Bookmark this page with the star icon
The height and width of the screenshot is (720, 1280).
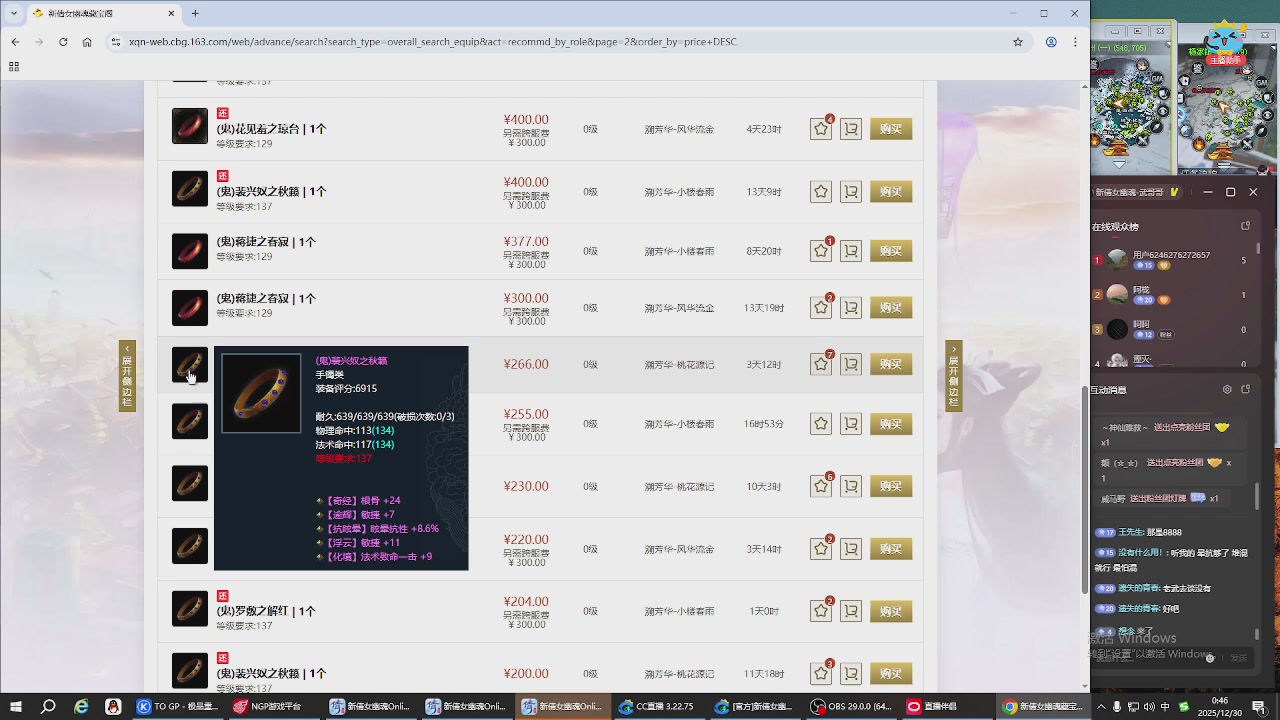[x=1018, y=42]
